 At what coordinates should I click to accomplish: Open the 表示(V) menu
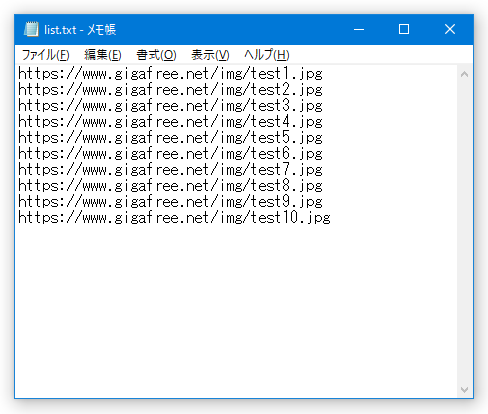210,55
